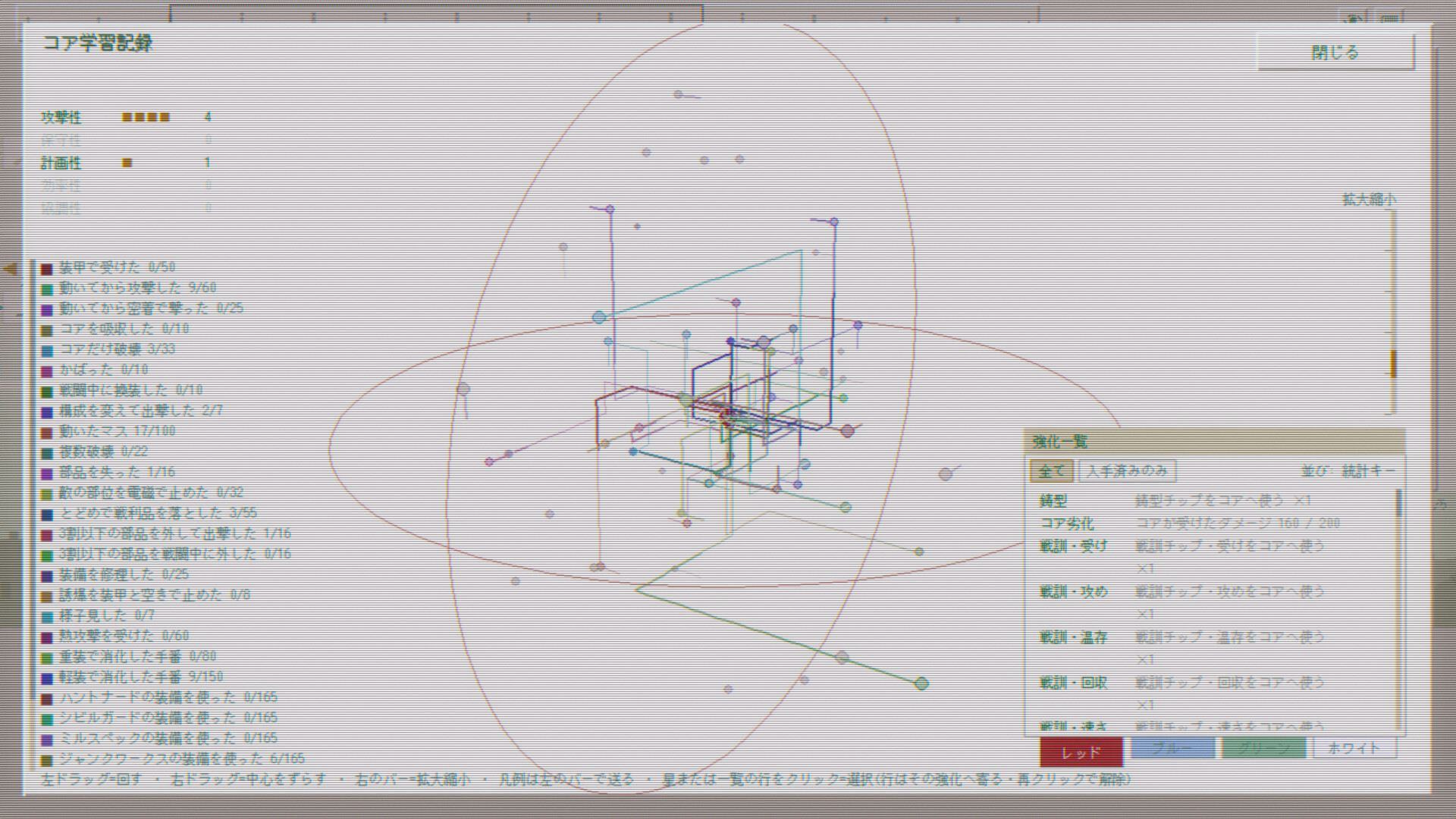Select the 全て filter tab
Image resolution: width=1456 pixels, height=819 pixels.
(x=1051, y=471)
